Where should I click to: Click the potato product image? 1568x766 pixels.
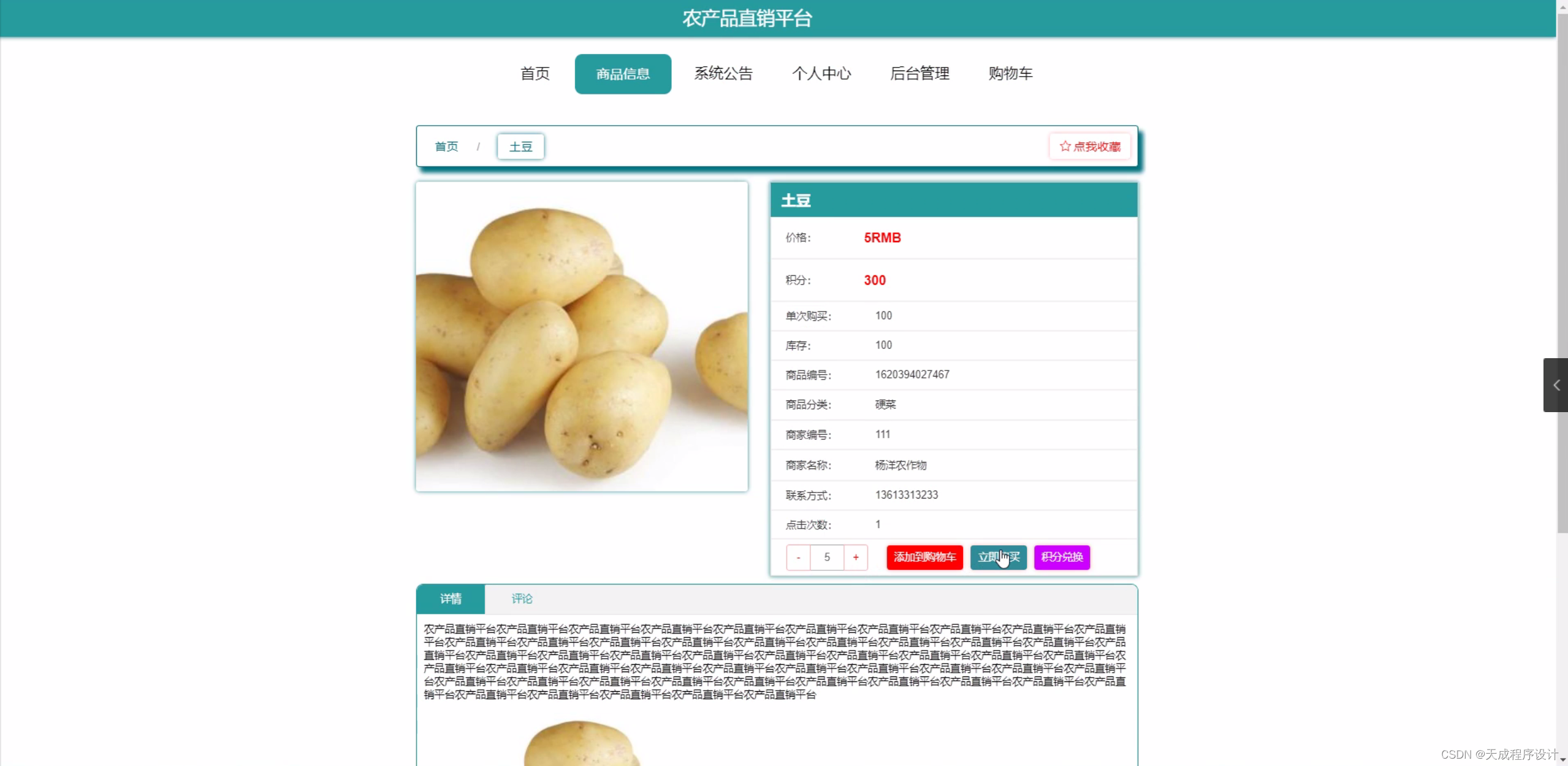[x=581, y=336]
